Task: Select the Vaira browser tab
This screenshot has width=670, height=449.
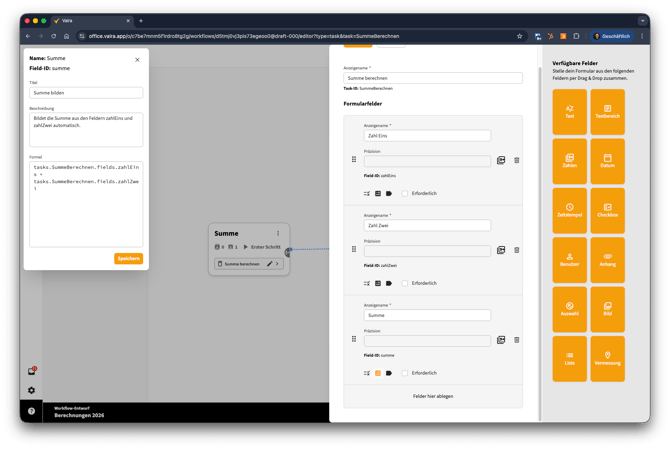Action: coord(92,21)
